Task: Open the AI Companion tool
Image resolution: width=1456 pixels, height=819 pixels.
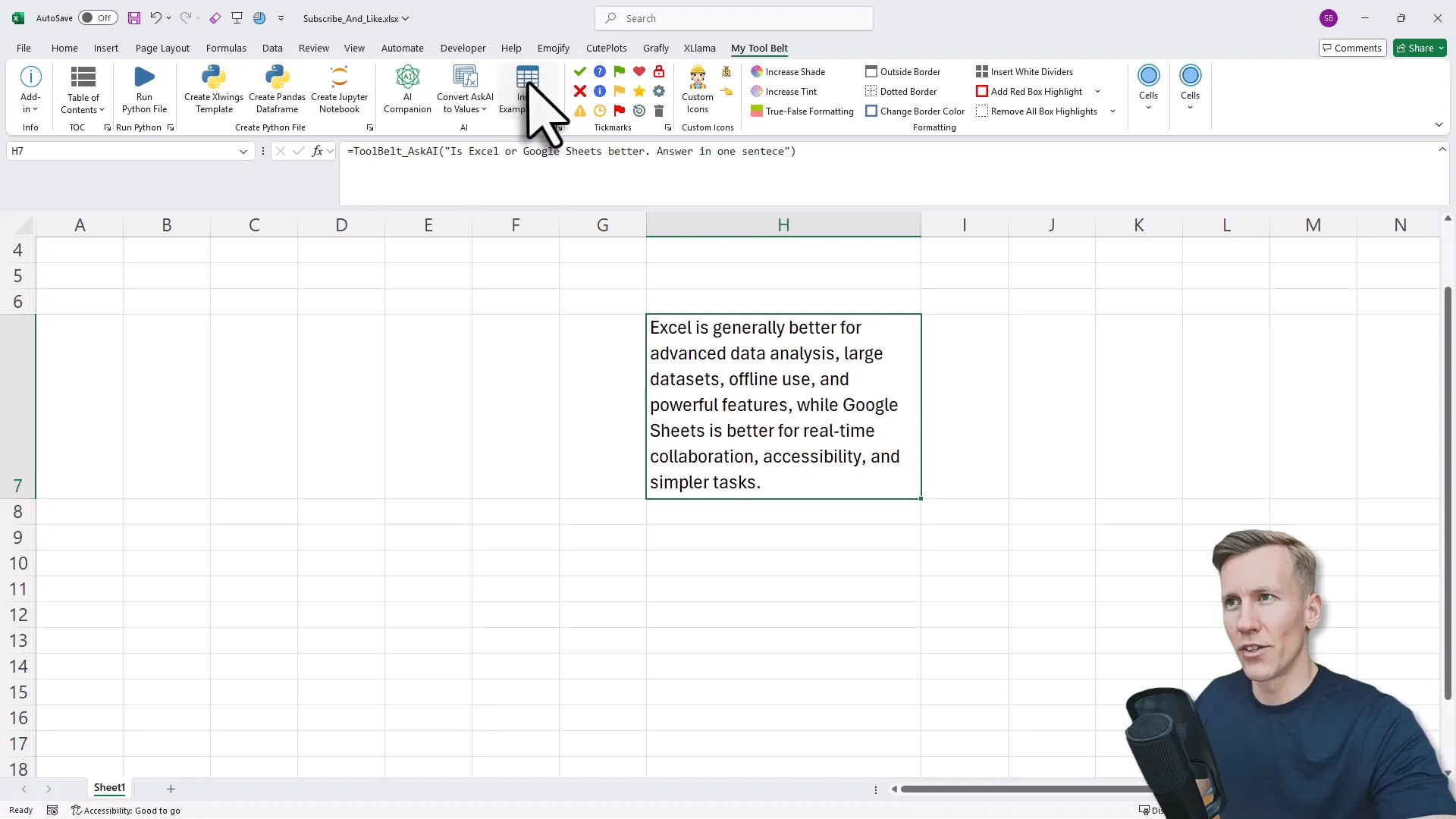Action: click(407, 87)
